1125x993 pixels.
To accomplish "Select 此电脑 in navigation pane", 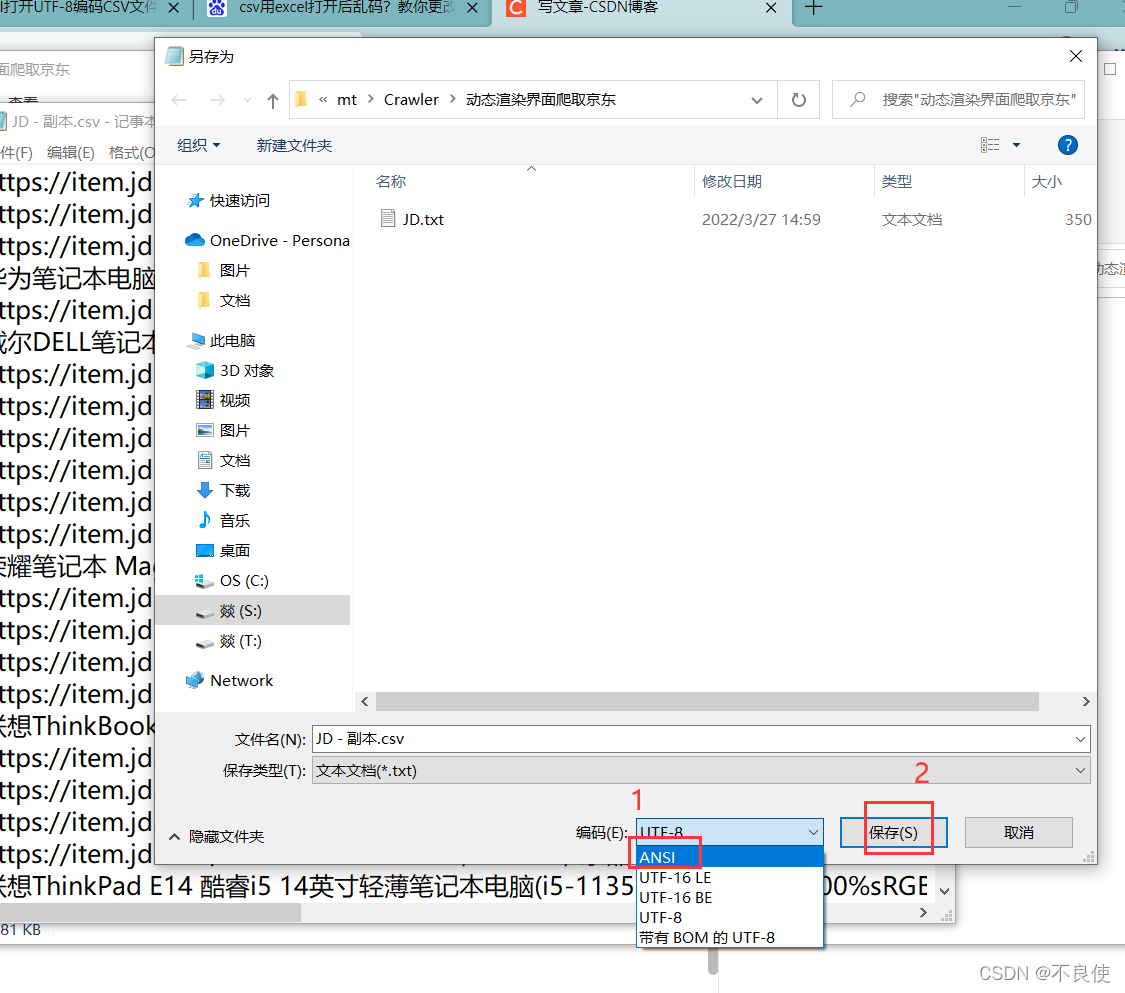I will coord(222,341).
